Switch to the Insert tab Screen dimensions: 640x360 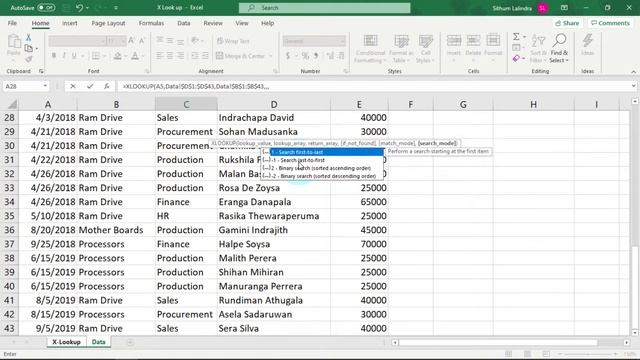(70, 23)
